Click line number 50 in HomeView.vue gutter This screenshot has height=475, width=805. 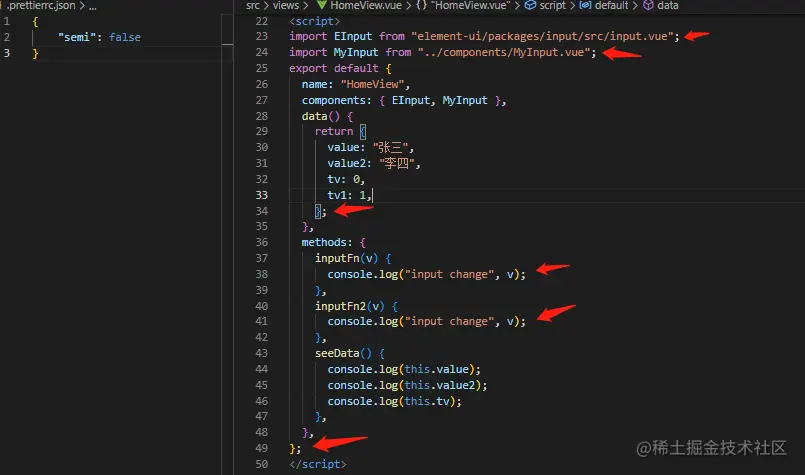coord(261,464)
